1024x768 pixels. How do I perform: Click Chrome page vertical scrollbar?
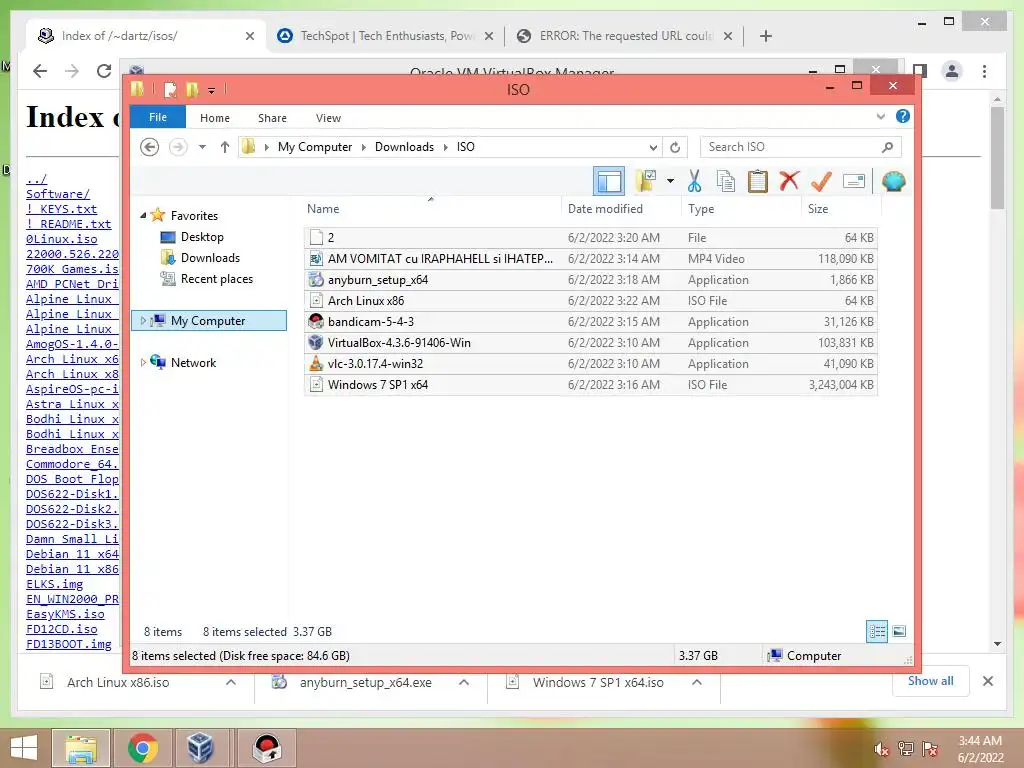[x=997, y=159]
